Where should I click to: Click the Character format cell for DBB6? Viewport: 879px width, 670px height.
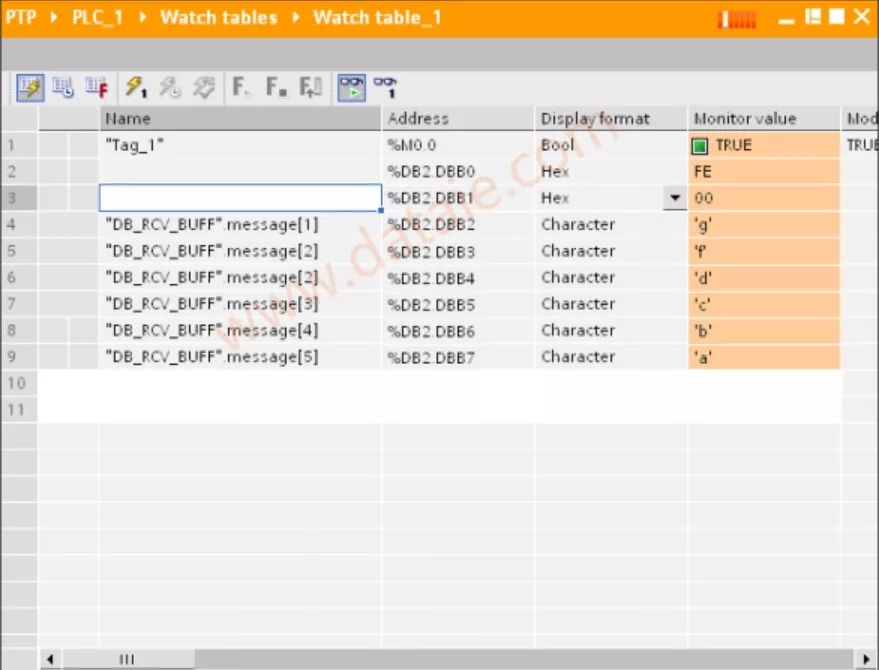pos(611,331)
